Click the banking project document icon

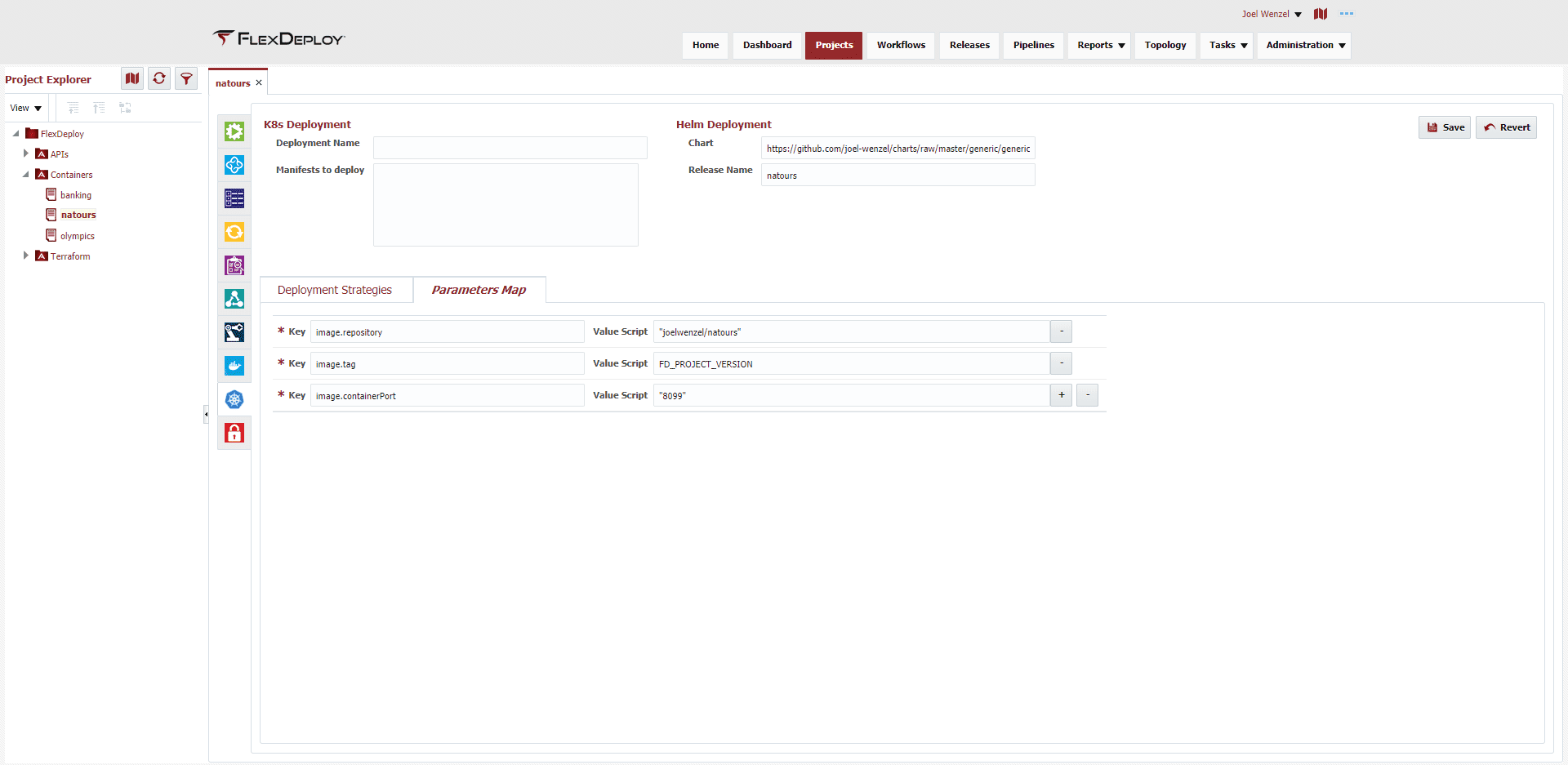pos(51,194)
